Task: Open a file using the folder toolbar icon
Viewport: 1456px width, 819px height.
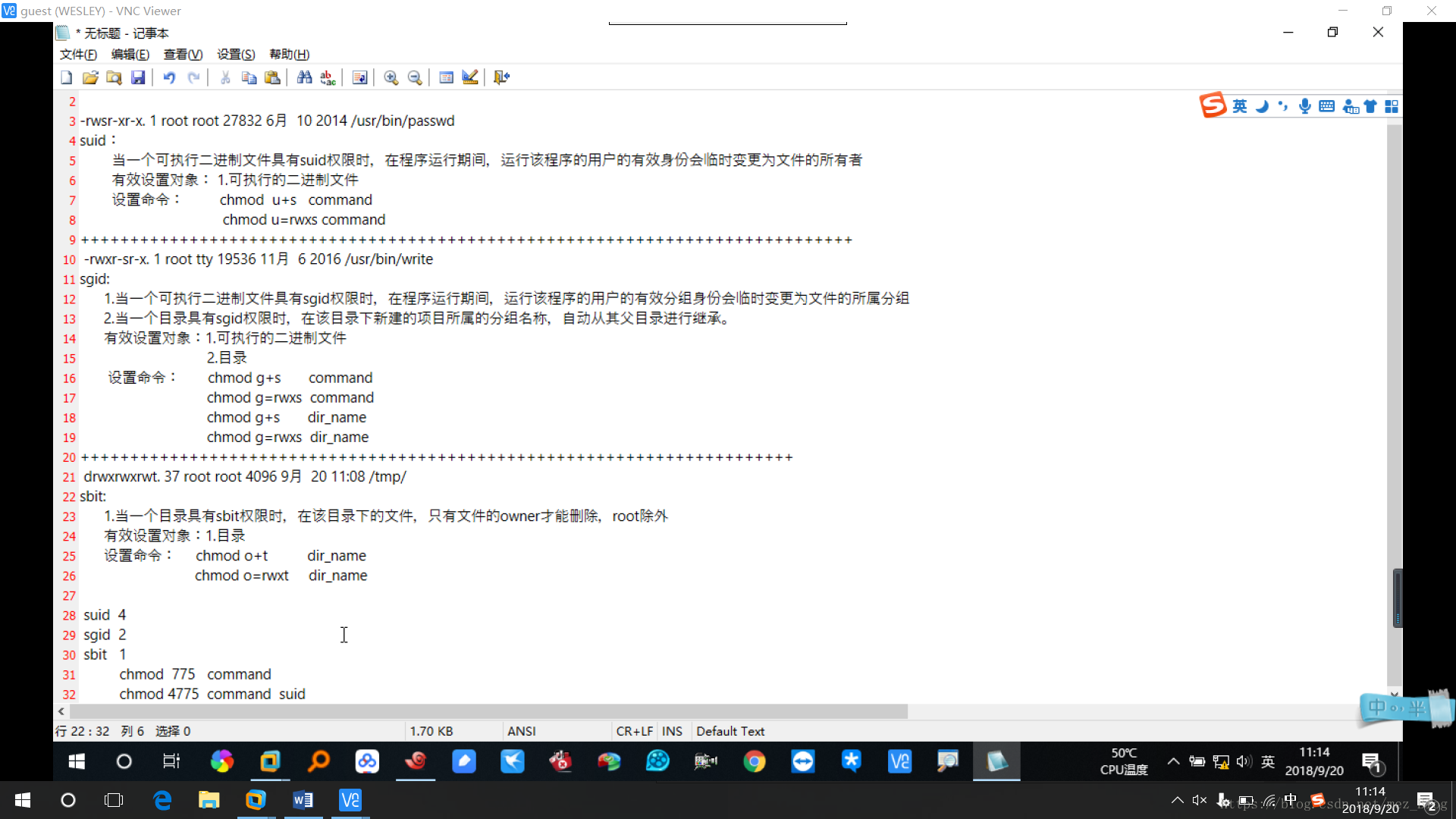Action: pyautogui.click(x=90, y=77)
